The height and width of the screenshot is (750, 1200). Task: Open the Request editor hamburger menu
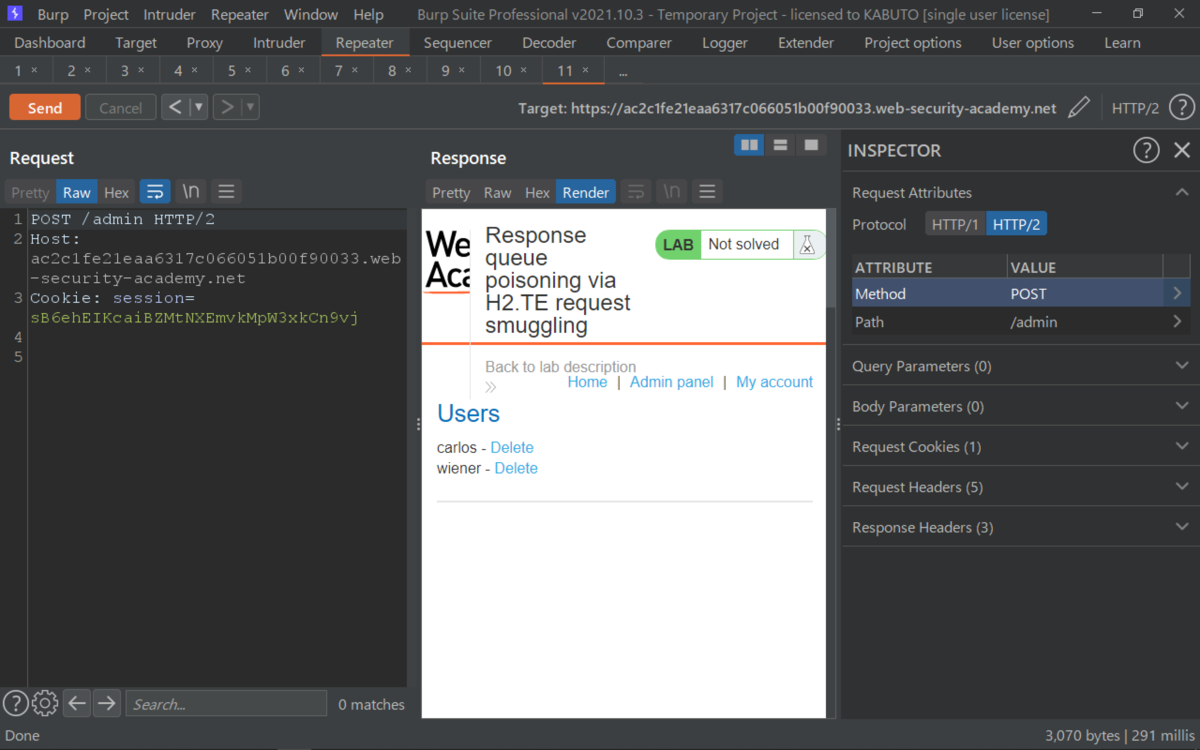(x=226, y=192)
